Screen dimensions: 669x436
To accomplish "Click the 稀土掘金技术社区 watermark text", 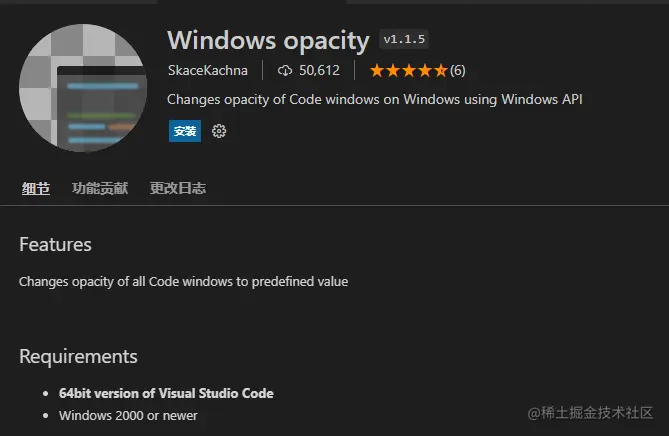I will point(596,412).
